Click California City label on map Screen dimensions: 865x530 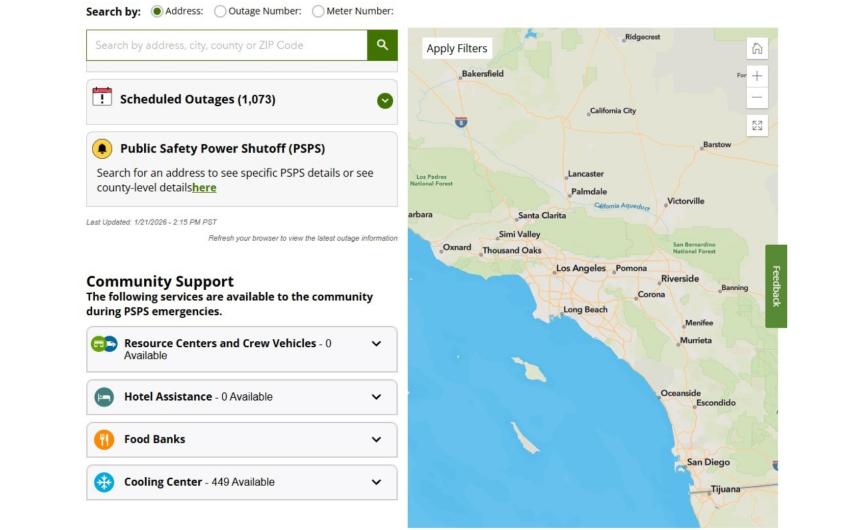pyautogui.click(x=612, y=111)
